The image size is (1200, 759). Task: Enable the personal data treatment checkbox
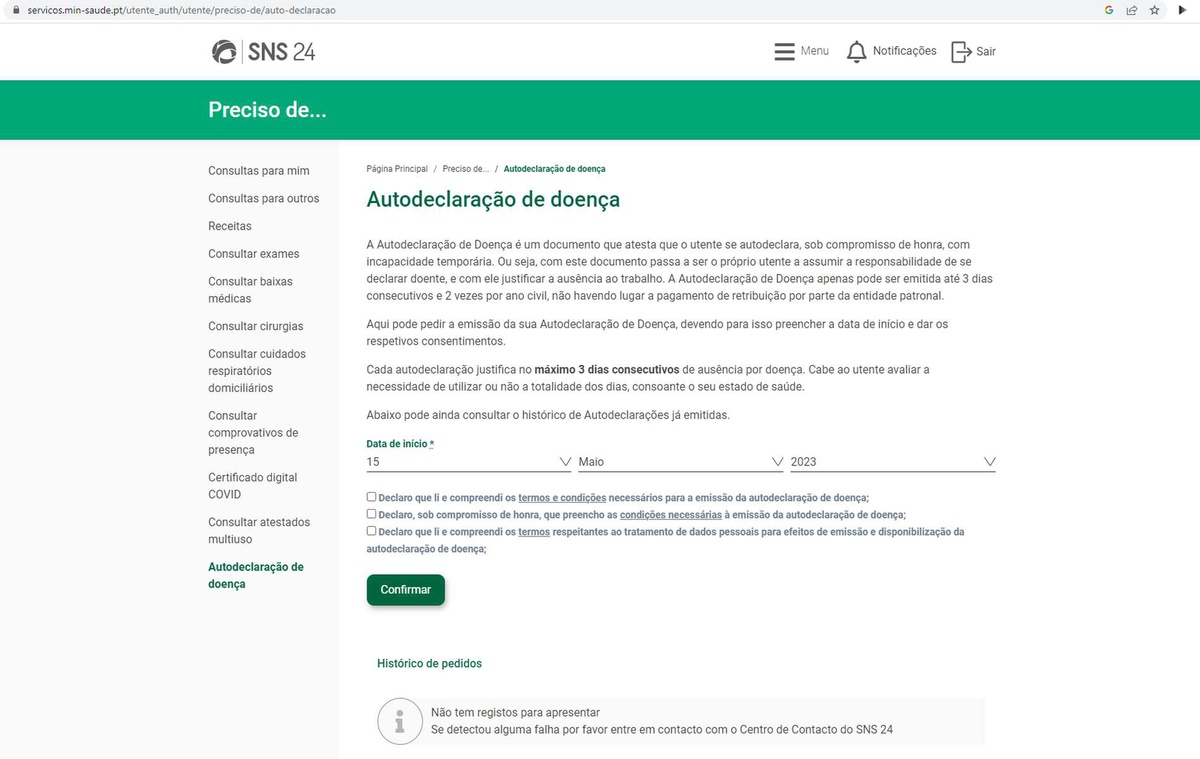coord(372,531)
